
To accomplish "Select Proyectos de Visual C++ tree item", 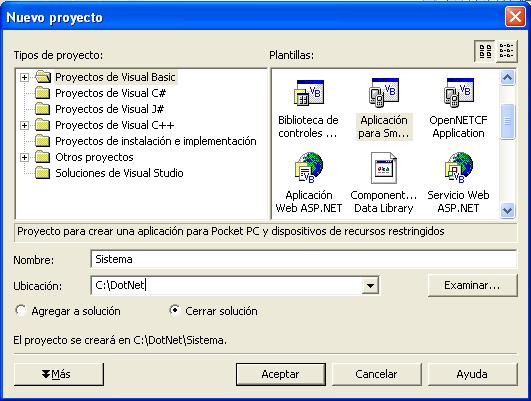I will [114, 125].
